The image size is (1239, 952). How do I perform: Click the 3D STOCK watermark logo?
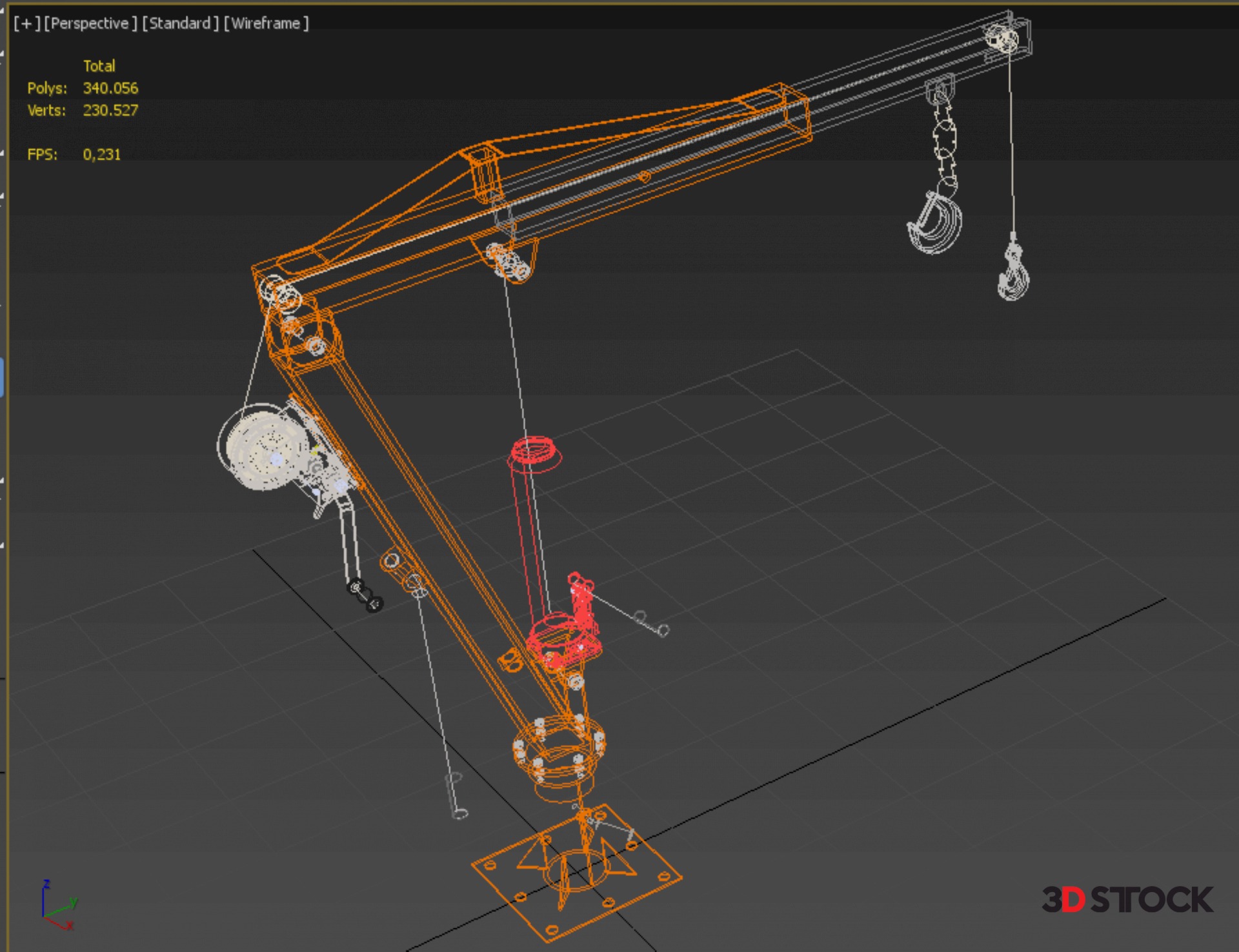(x=1127, y=899)
